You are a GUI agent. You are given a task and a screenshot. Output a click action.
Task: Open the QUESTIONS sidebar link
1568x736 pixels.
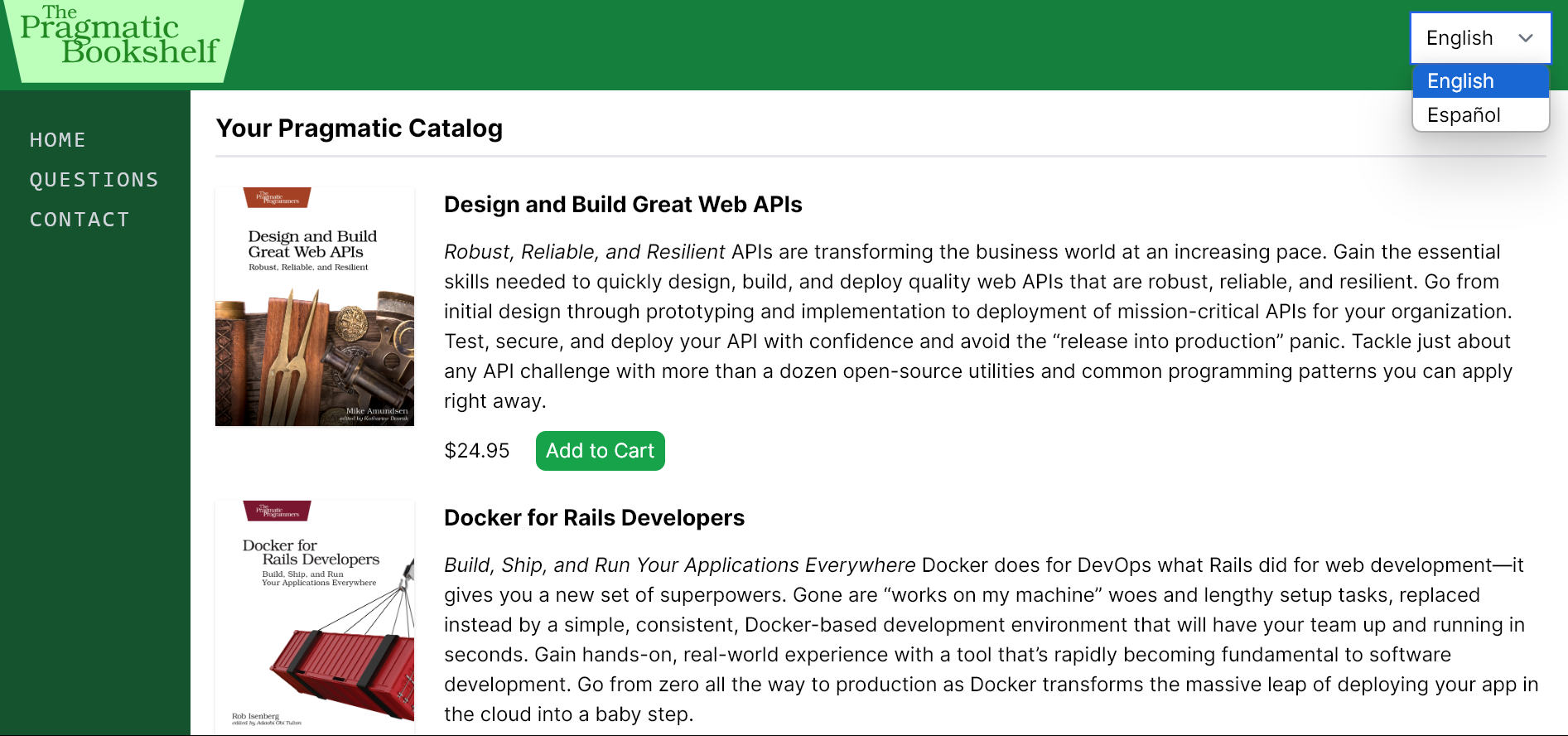(x=94, y=180)
